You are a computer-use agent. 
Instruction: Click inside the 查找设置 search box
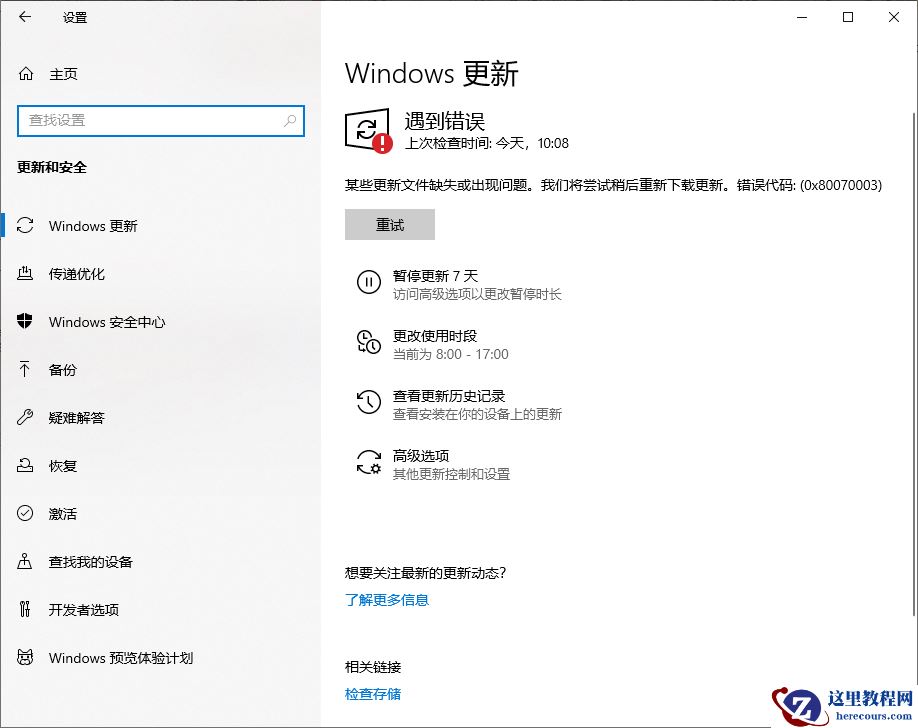tap(160, 120)
